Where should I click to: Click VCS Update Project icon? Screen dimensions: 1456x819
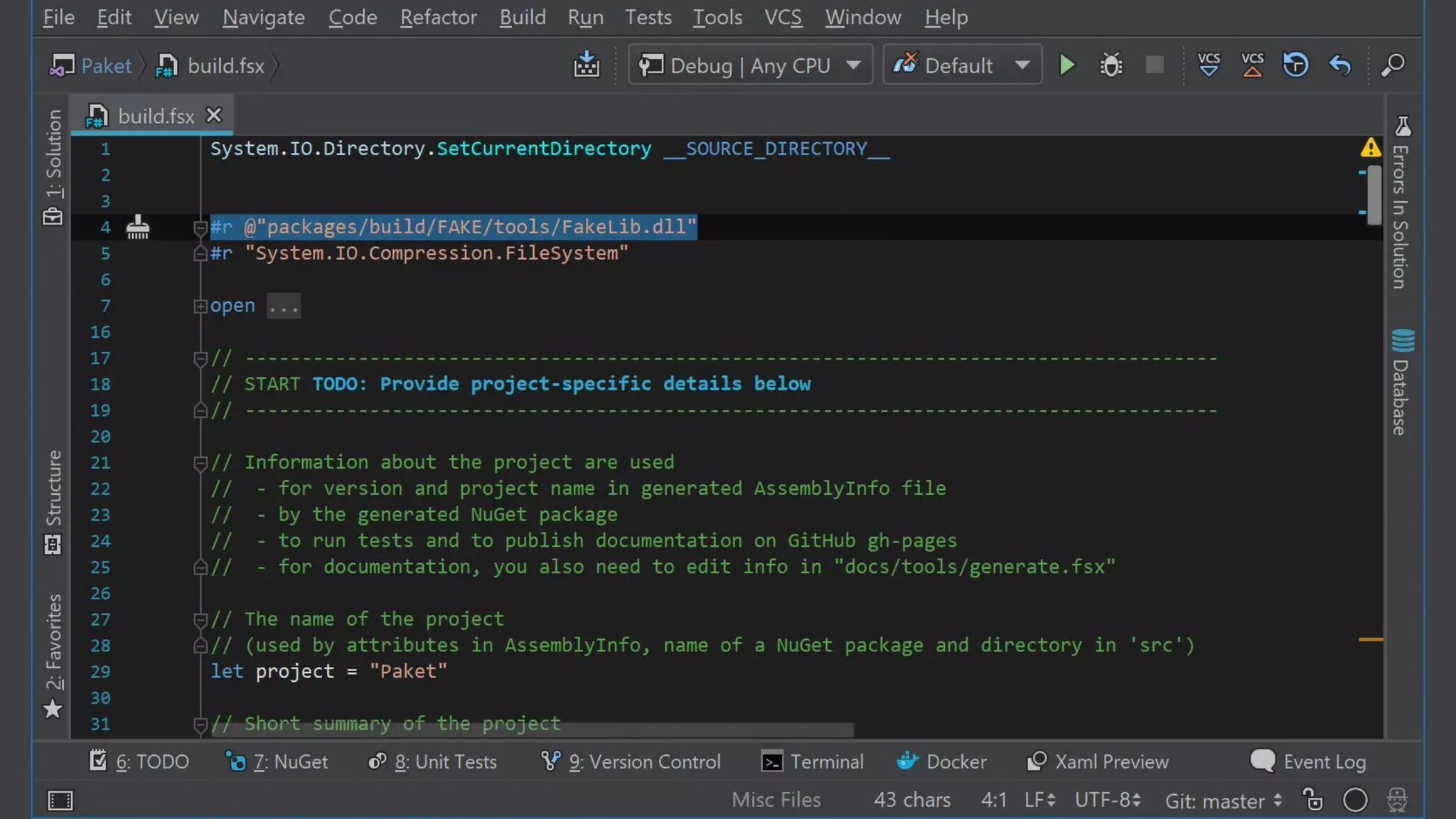1209,65
